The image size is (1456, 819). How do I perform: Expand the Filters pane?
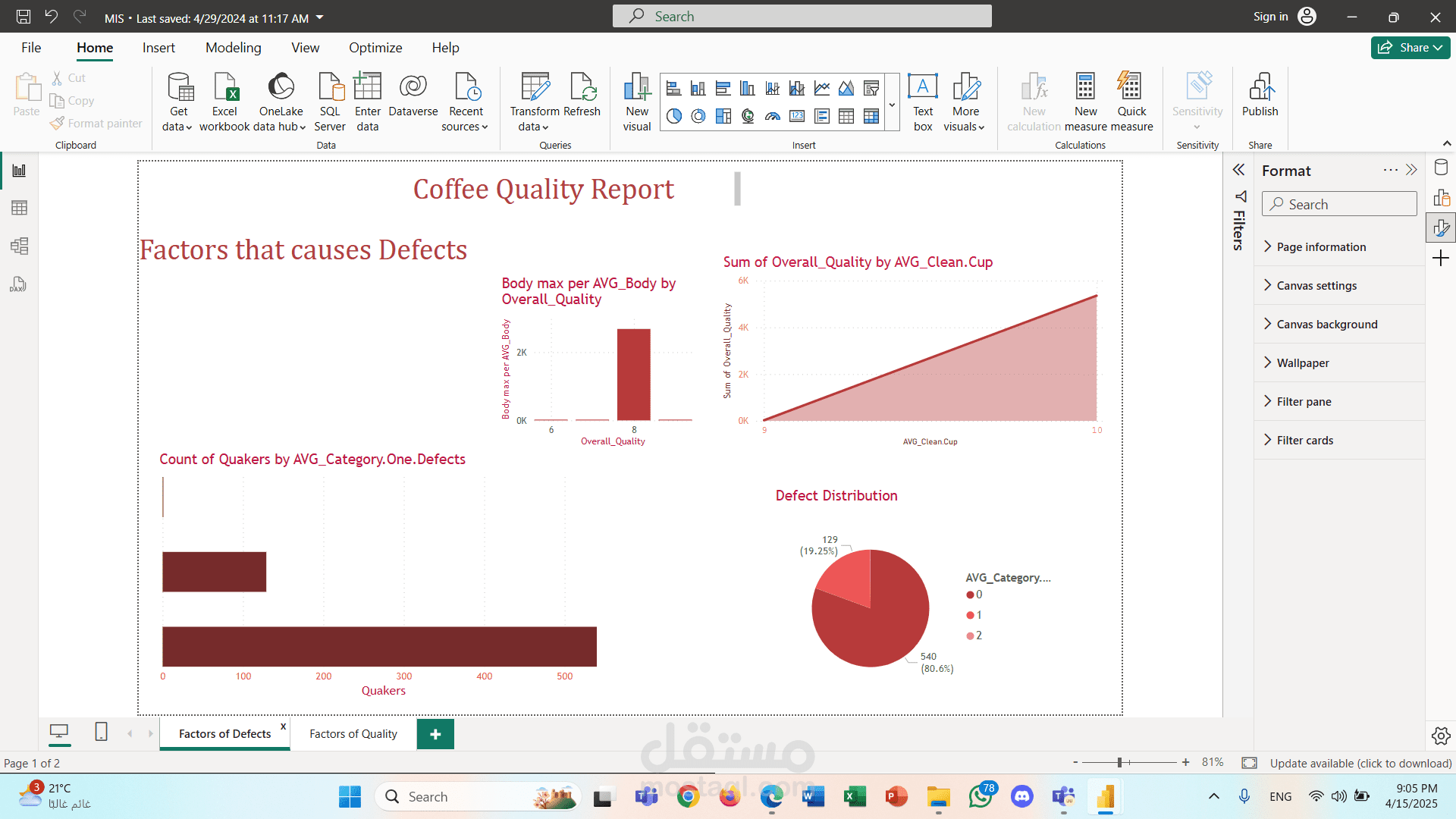[1238, 170]
